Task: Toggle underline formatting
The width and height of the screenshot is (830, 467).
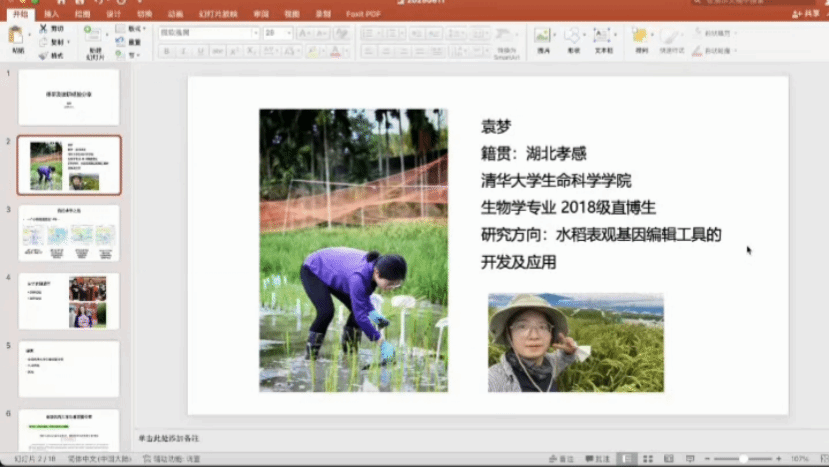Action: (199, 51)
